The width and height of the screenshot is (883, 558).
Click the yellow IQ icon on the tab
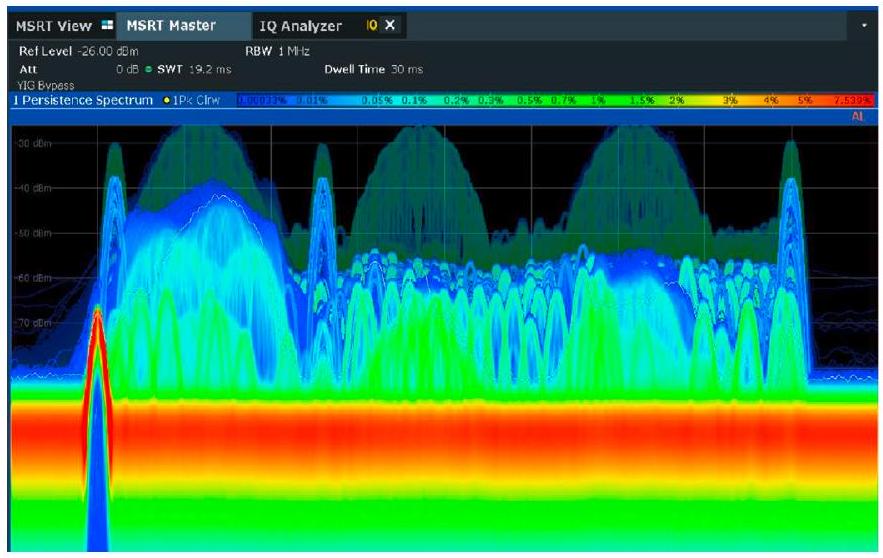point(371,26)
